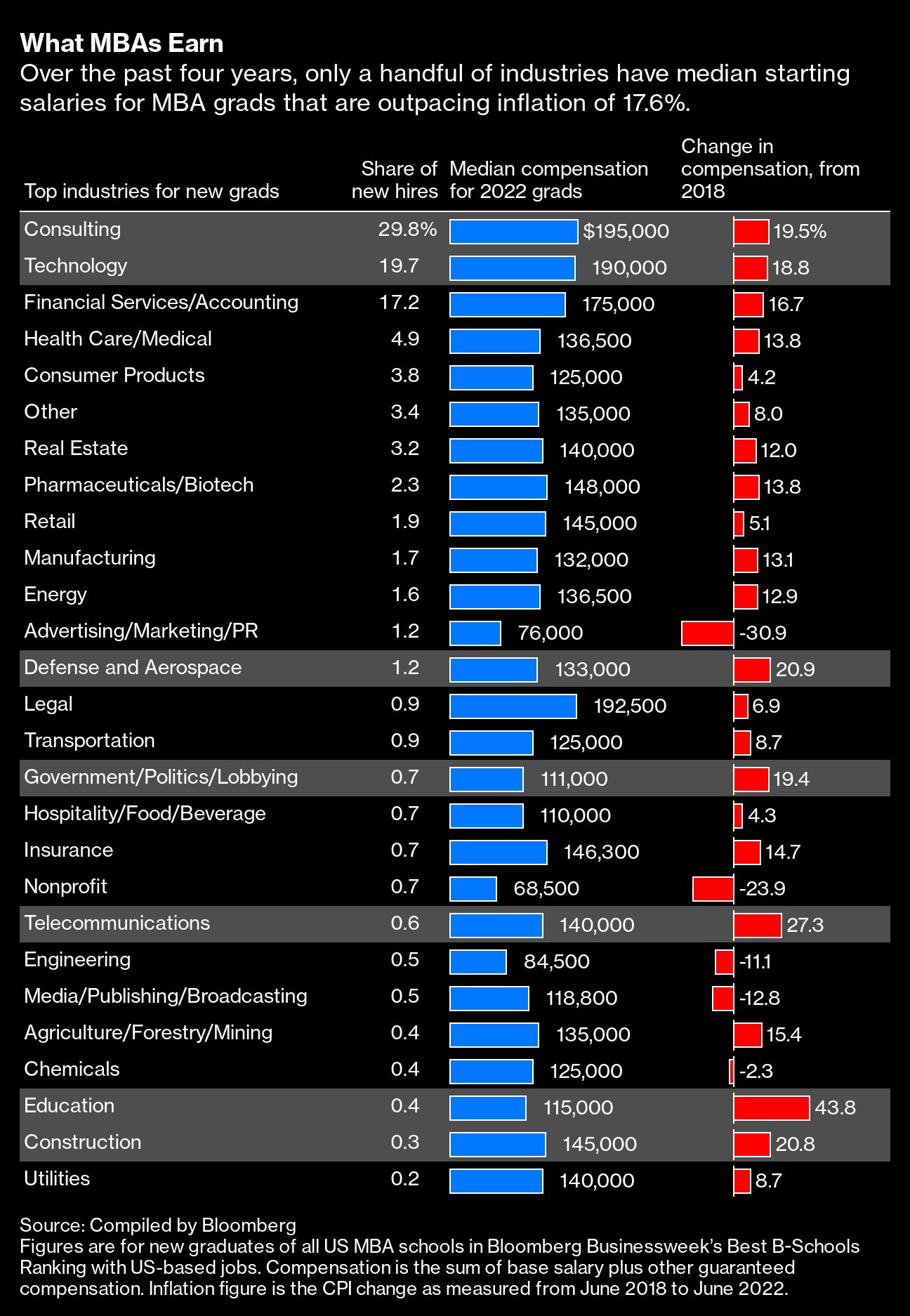Click the blue Consulting median compensation bar
The height and width of the screenshot is (1316, 910).
pos(513,231)
